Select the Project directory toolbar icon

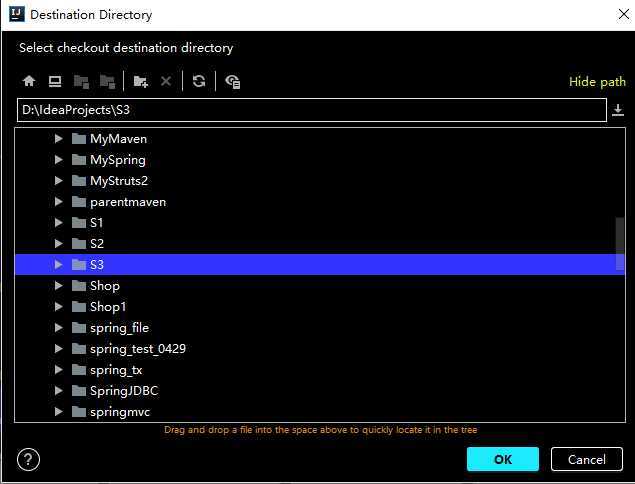(81, 81)
